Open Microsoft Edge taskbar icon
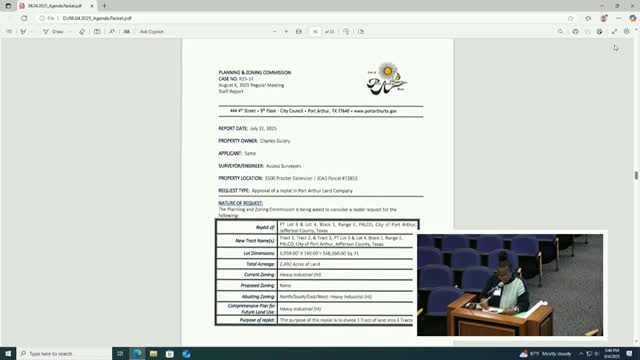640x360 pixels. 138,353
